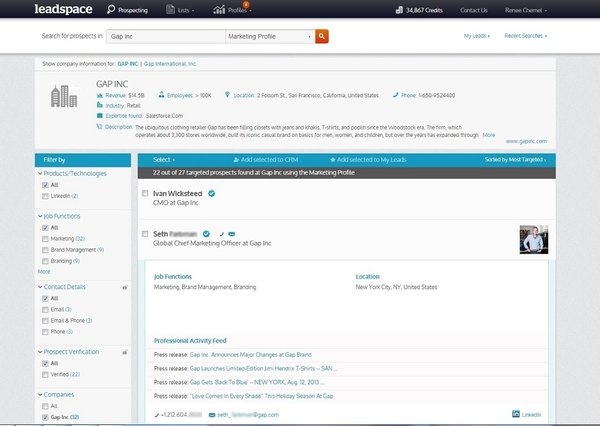Open the My Leads menu
Screen dimensions: 600x426
[x=476, y=36]
